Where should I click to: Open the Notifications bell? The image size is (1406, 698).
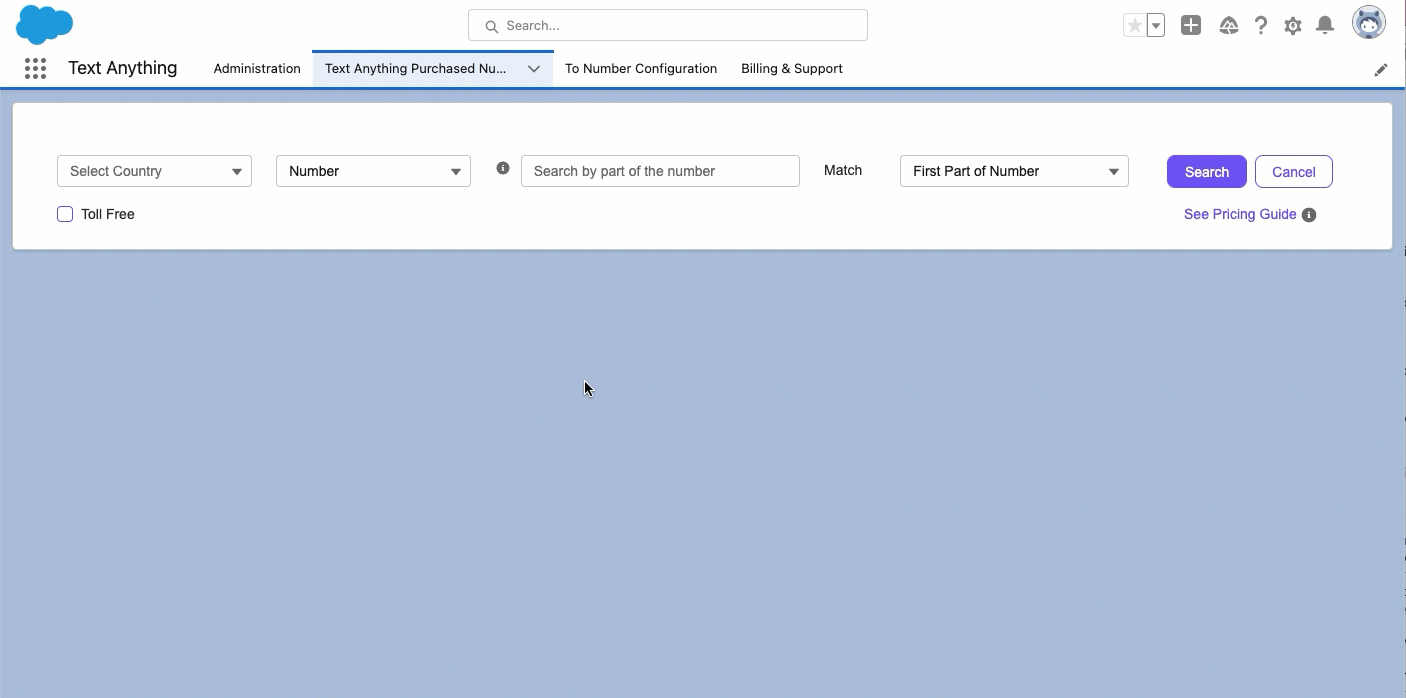(1325, 26)
